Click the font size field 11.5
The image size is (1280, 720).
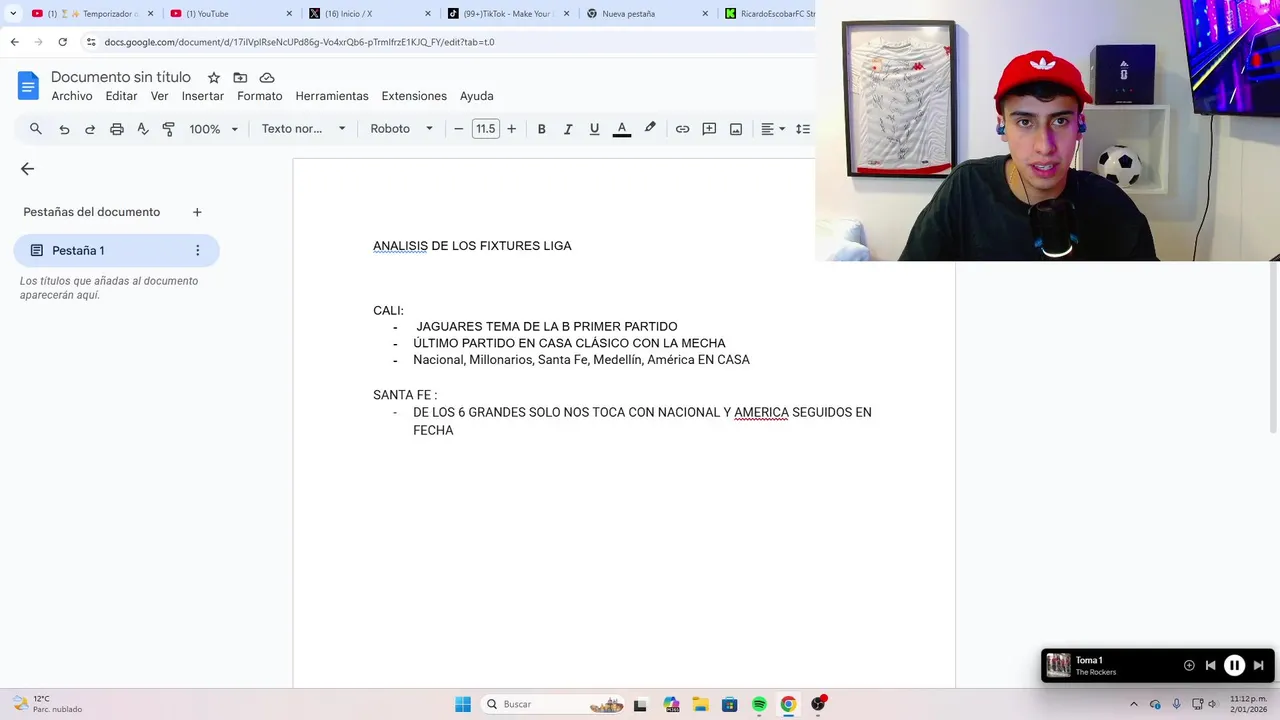(485, 129)
